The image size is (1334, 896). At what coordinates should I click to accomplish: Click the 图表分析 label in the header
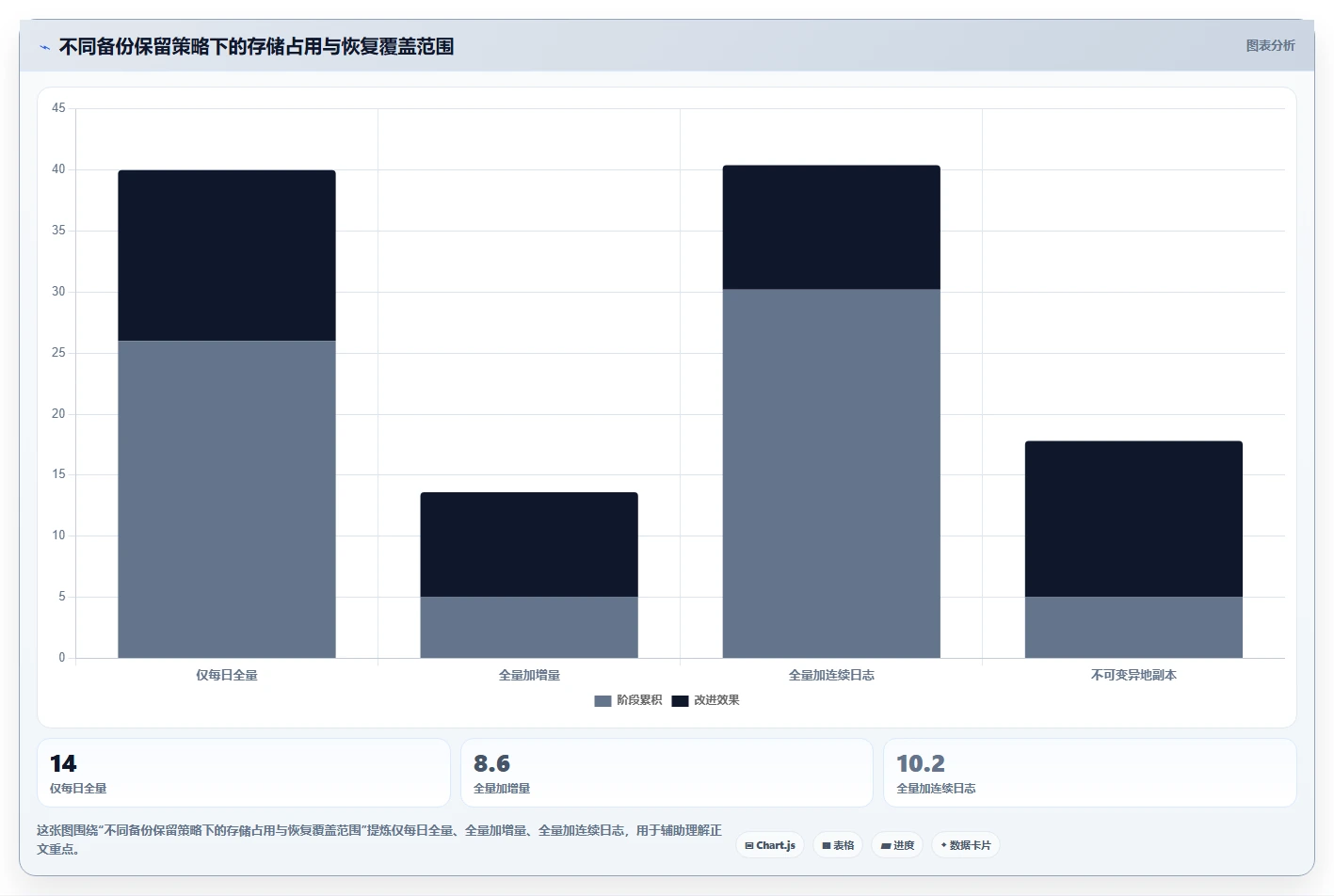coord(1270,45)
